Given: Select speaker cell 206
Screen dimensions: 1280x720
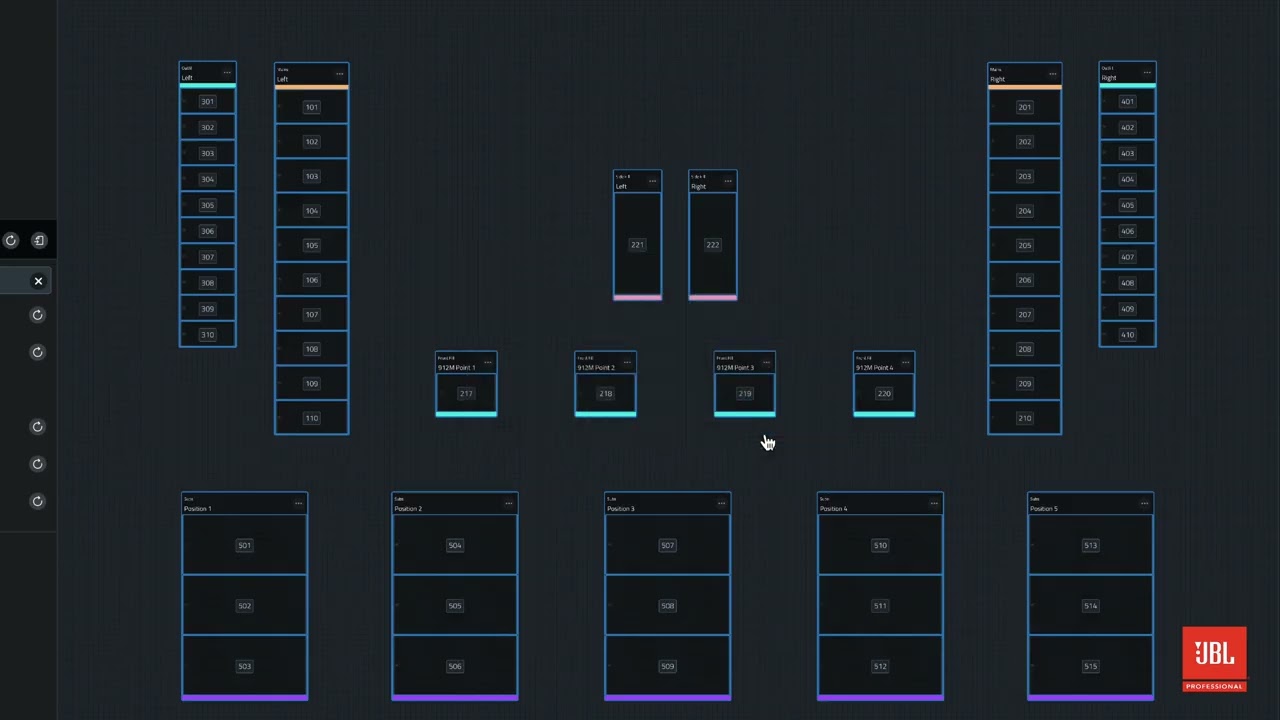Looking at the screenshot, I should click(1024, 280).
